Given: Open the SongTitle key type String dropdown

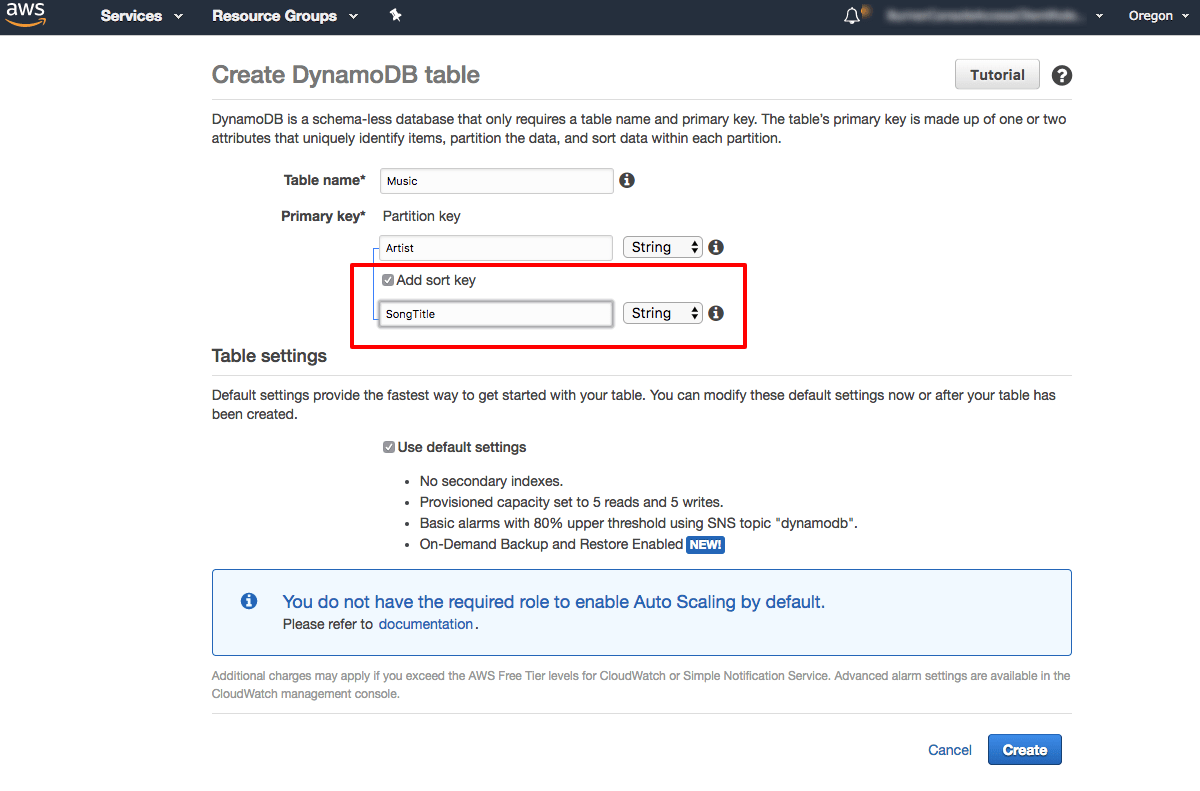Looking at the screenshot, I should coord(663,313).
